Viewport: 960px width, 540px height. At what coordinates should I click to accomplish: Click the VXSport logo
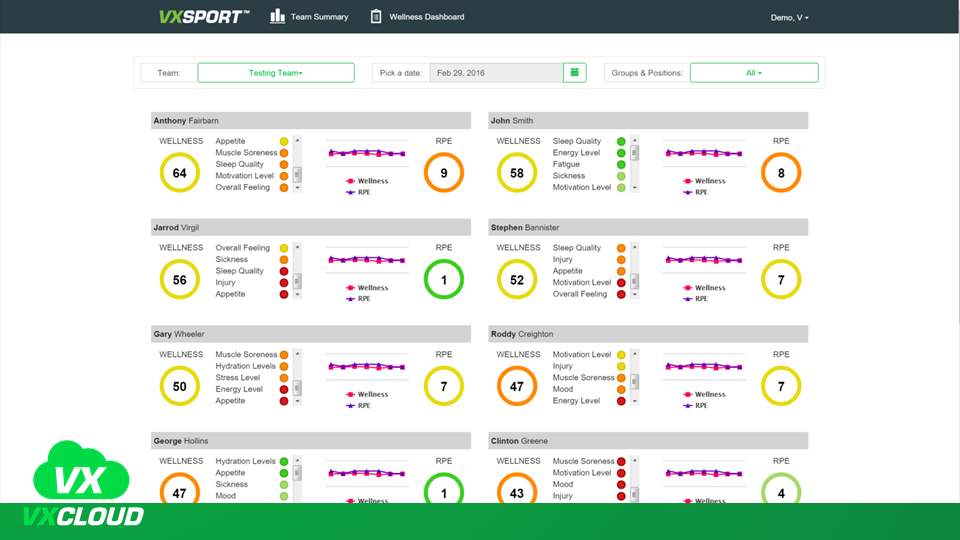tap(204, 17)
